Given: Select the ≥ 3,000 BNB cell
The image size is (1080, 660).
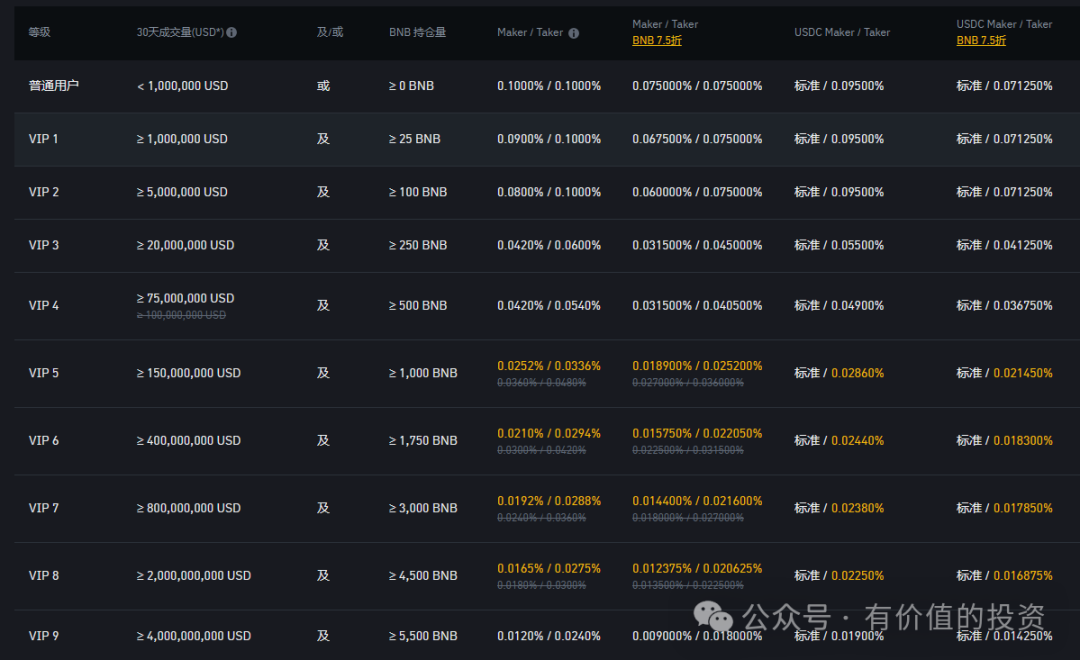Looking at the screenshot, I should pos(423,508).
